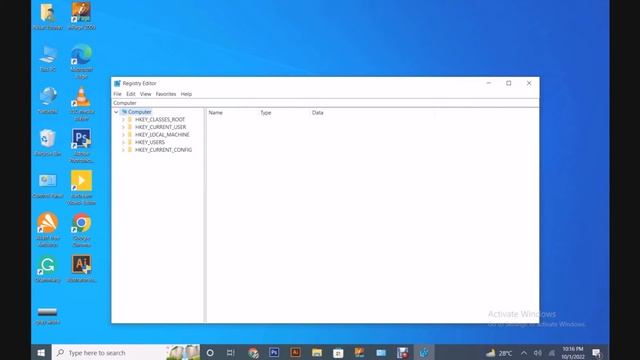The image size is (640, 360).
Task: Select the Recycle Bin desktop icon
Action: tap(48, 143)
